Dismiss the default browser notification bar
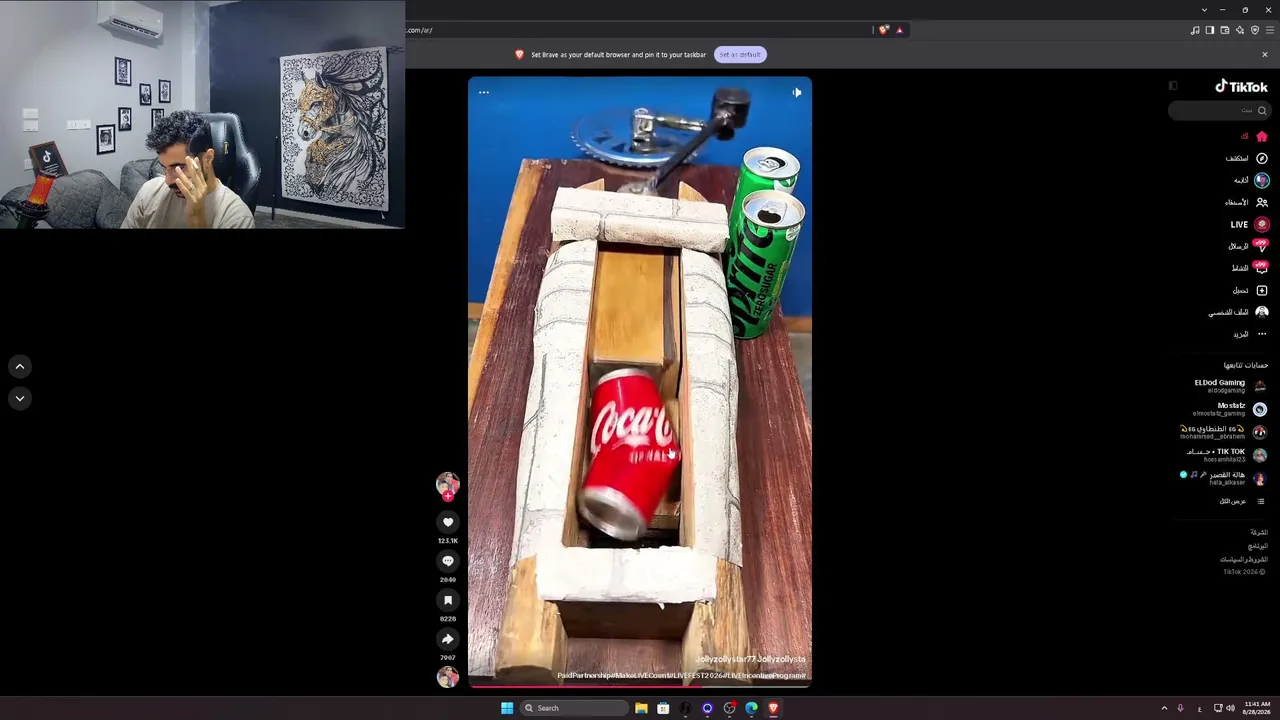This screenshot has height=720, width=1280. pos(1264,54)
